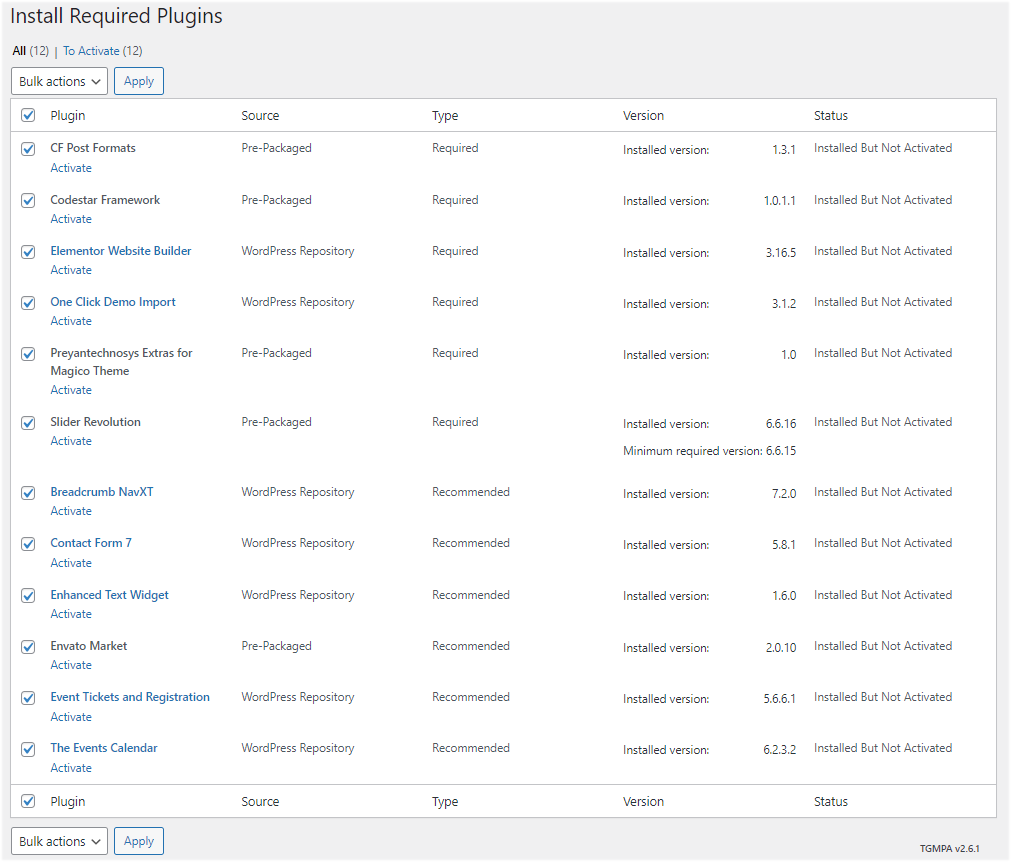Screen dimensions: 1011x862
Task: Open the Event Tickets and Registration link
Action: click(x=130, y=697)
